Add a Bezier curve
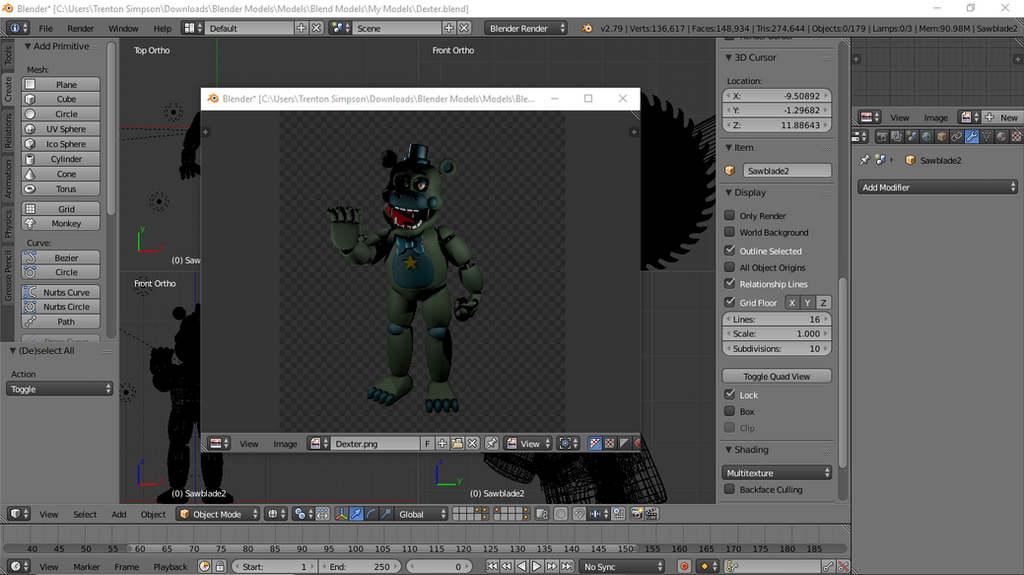The image size is (1024, 575). [61, 257]
